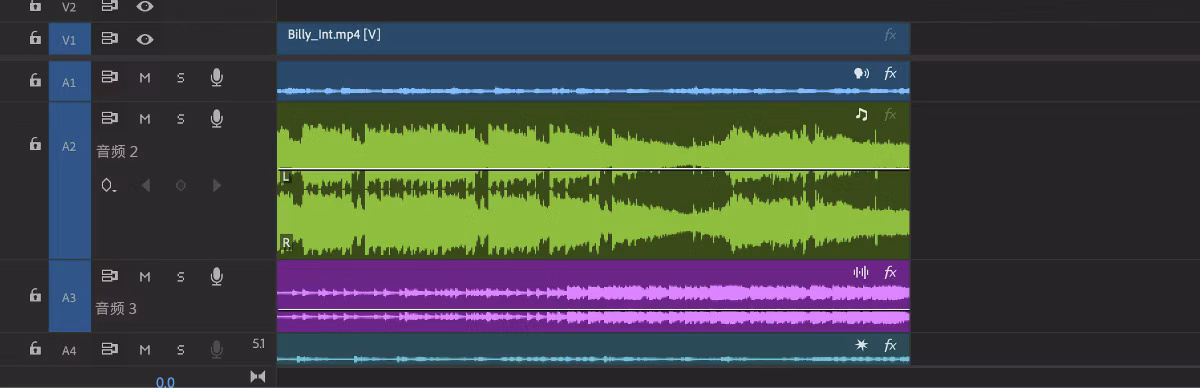Mute track A1 with M button
This screenshot has width=1200, height=388.
click(x=145, y=77)
